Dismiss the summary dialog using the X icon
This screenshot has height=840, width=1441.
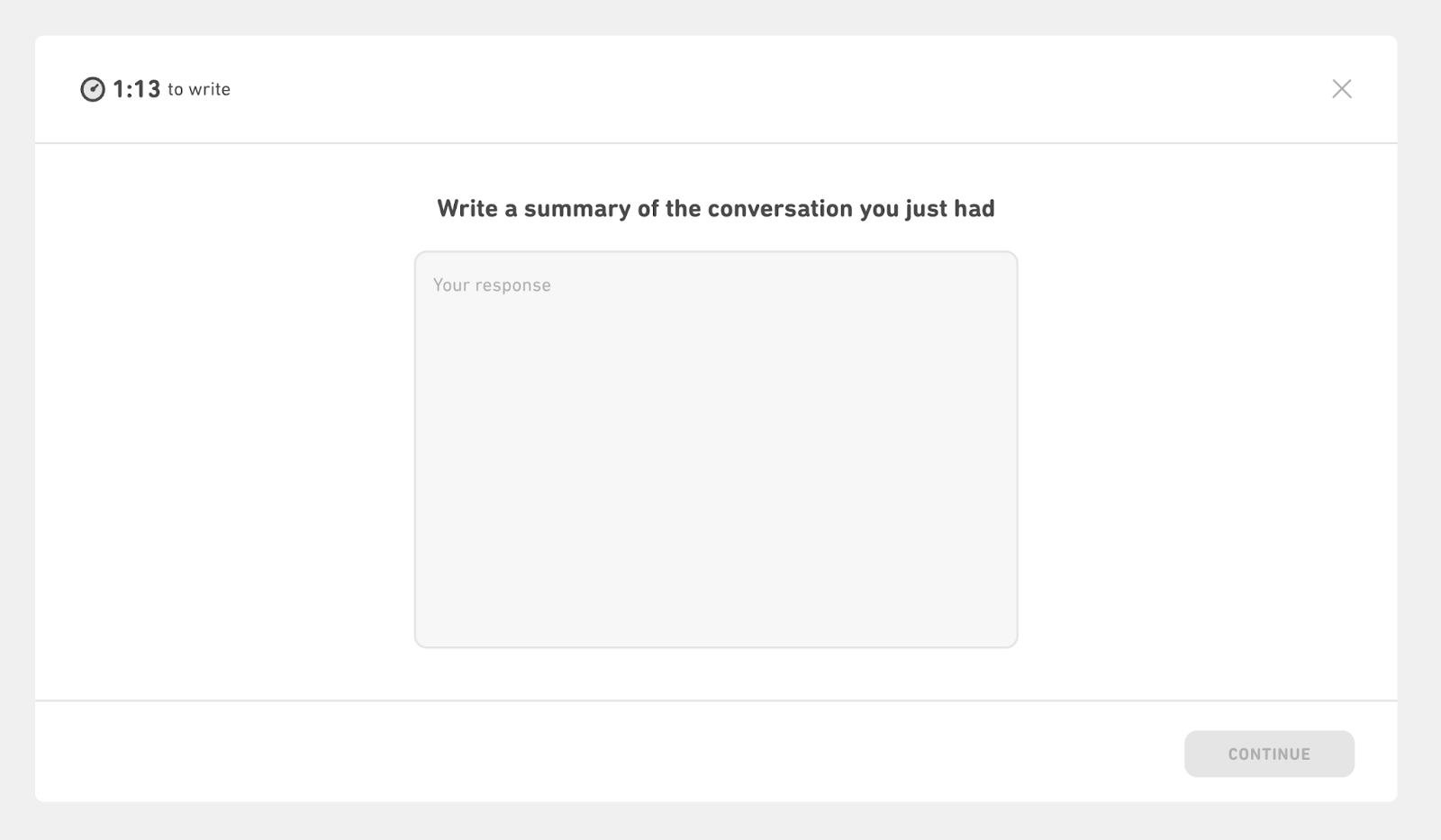coord(1341,88)
